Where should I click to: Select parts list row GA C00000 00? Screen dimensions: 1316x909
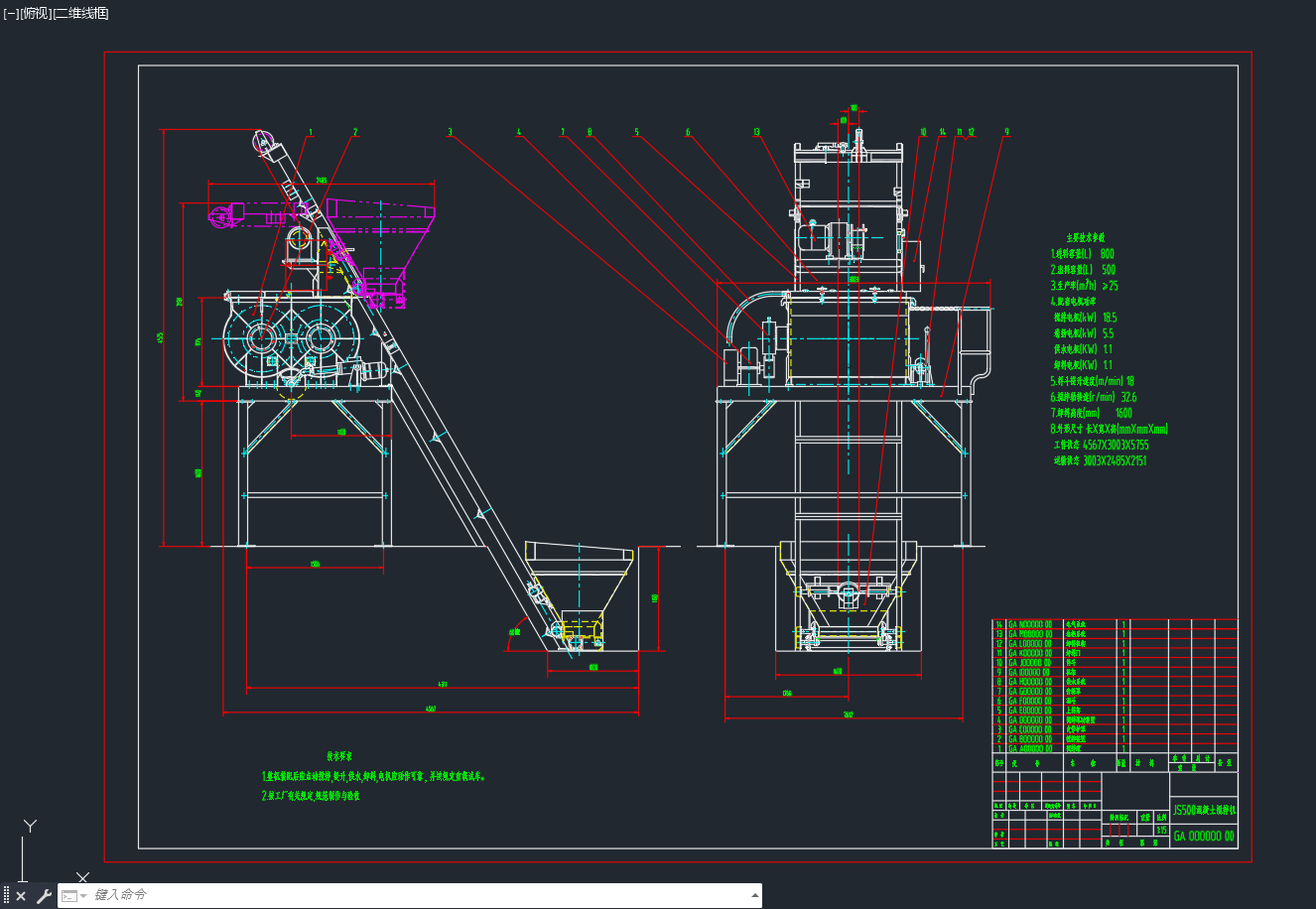tap(1115, 729)
